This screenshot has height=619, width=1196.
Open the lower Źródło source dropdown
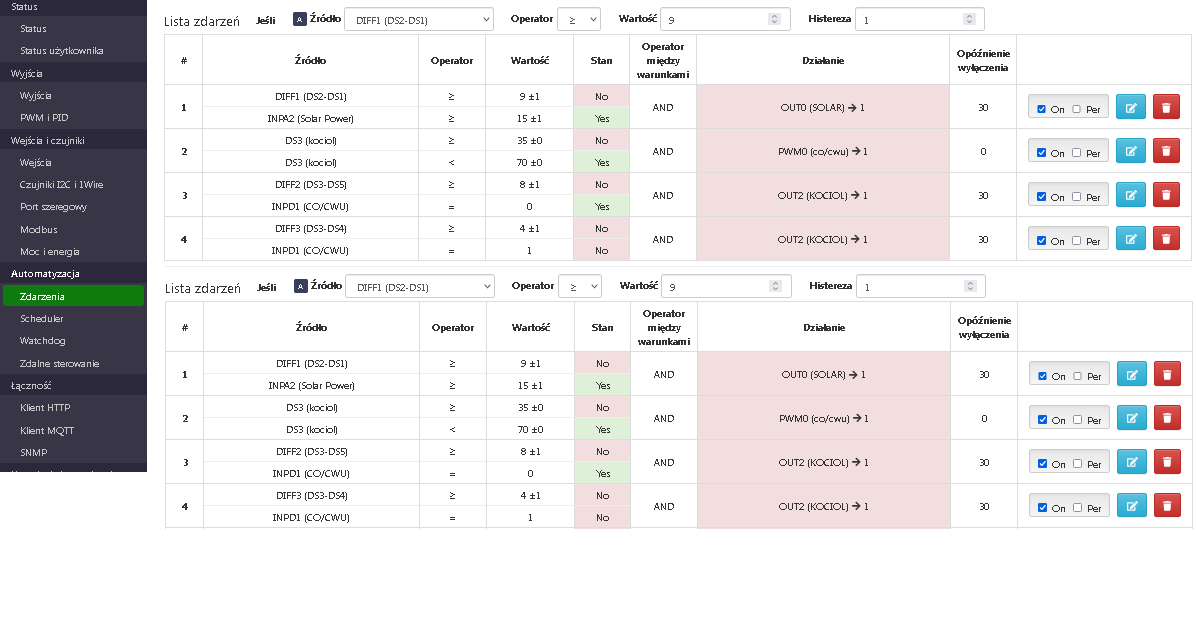419,287
